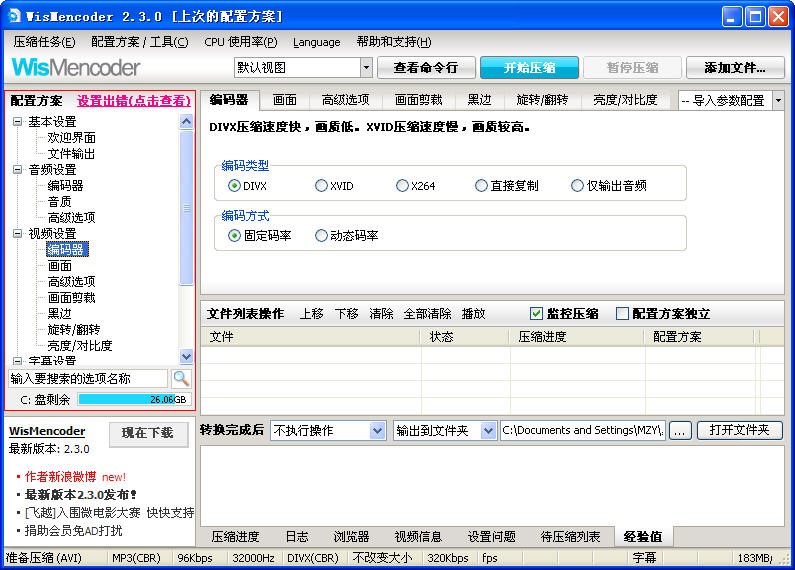The image size is (795, 570).
Task: Open the 捐助会员免AD打扰 link
Action: pos(74,531)
